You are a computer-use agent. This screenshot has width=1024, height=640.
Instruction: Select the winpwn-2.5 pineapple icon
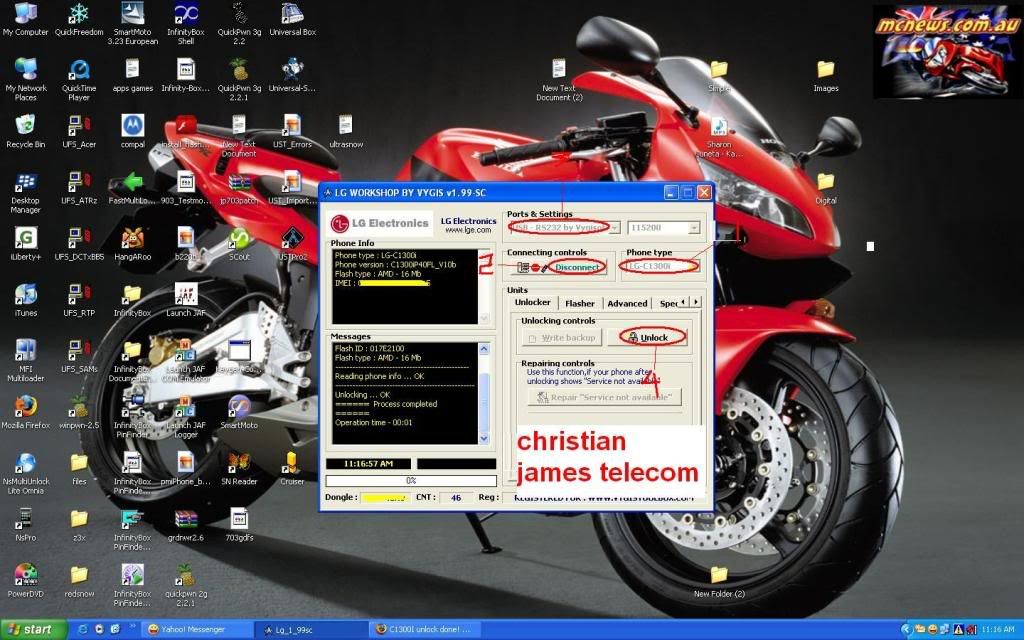click(x=79, y=413)
